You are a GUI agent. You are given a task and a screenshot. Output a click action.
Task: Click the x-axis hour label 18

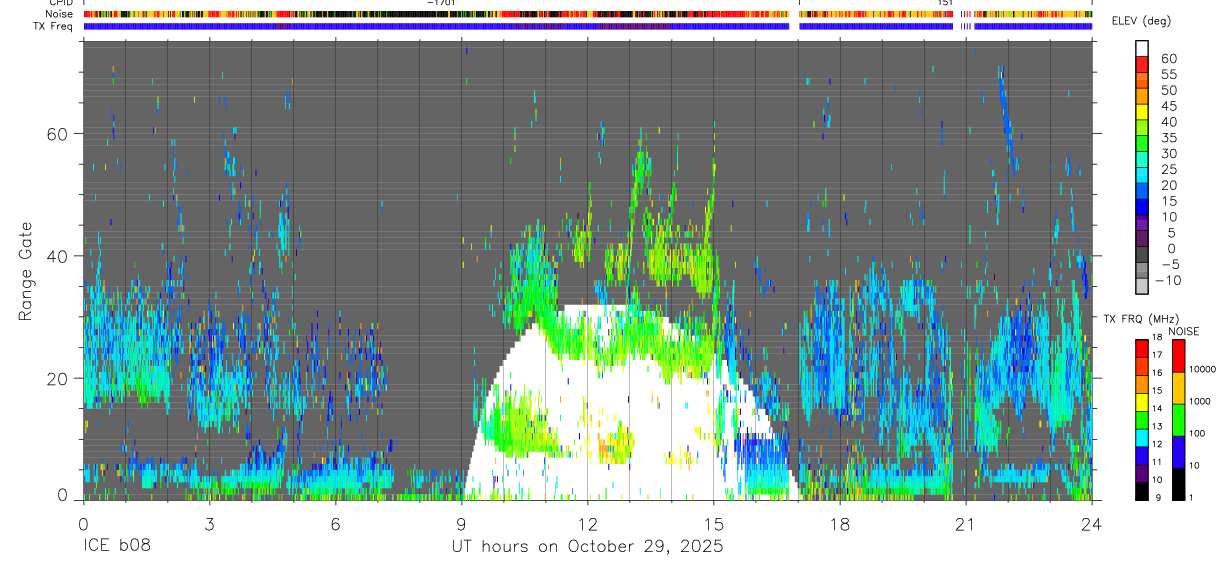click(x=840, y=523)
